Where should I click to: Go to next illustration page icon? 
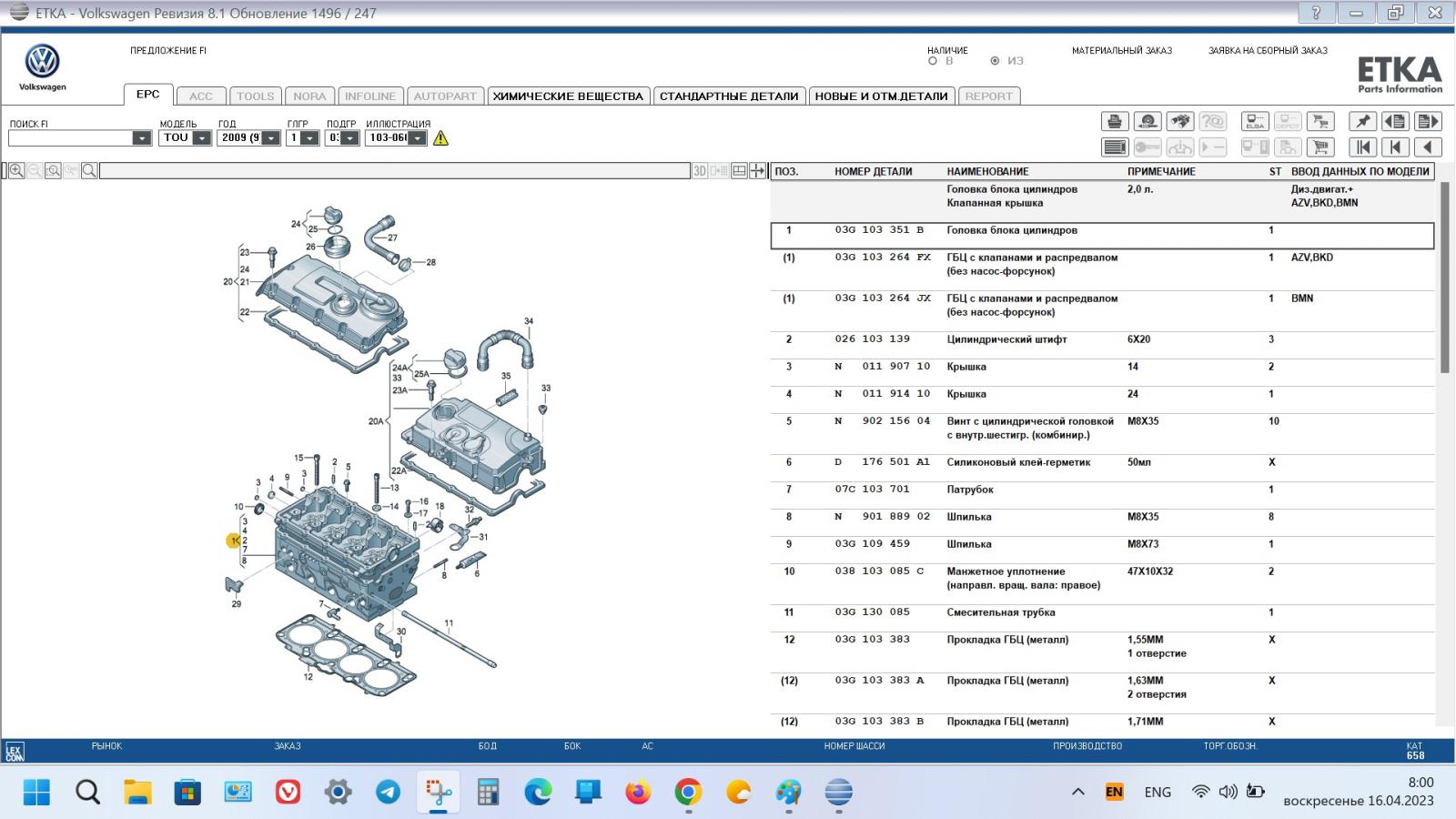click(1428, 121)
